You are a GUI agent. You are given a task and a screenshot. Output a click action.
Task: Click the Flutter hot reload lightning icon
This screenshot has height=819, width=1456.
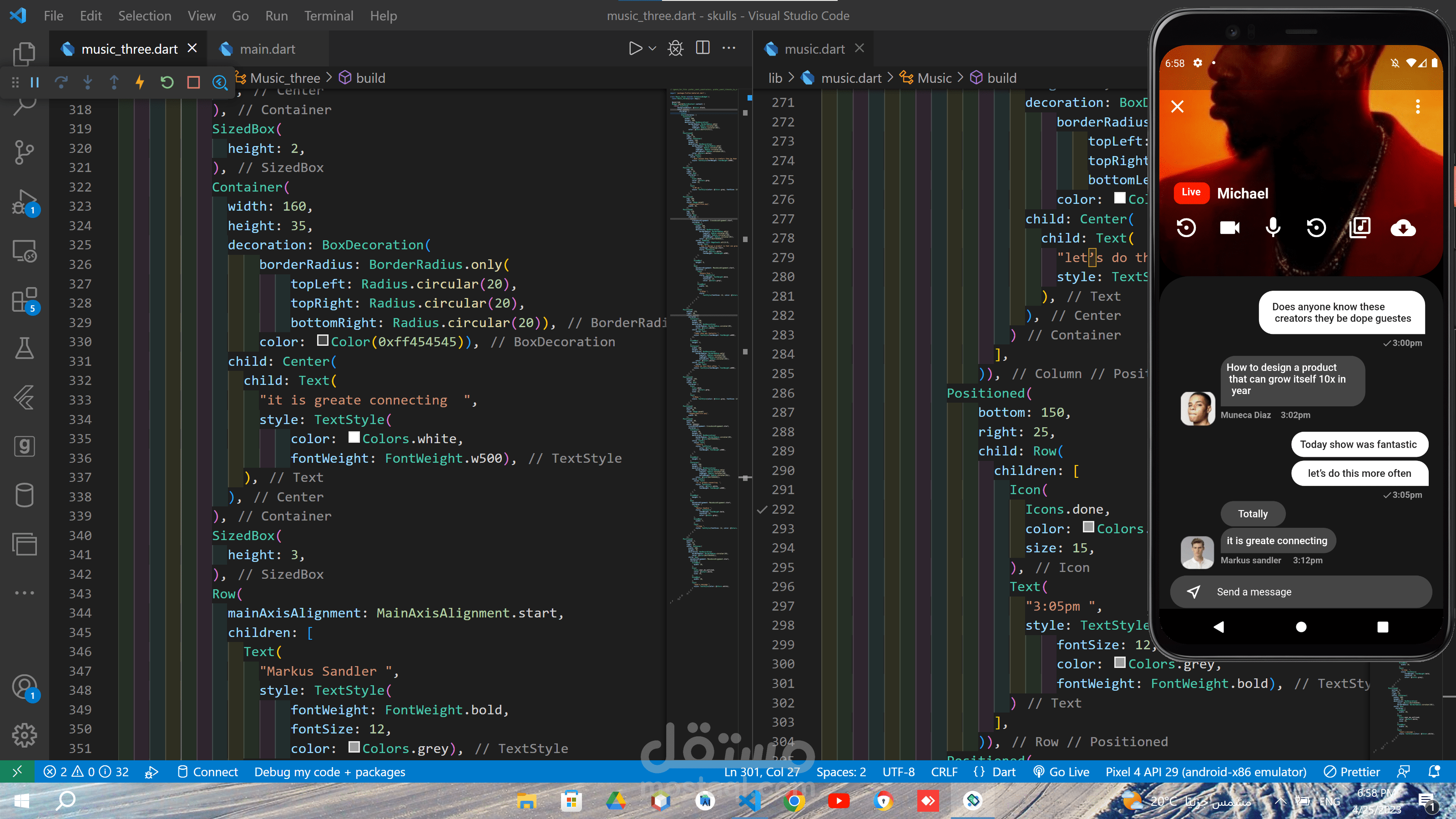pyautogui.click(x=140, y=82)
